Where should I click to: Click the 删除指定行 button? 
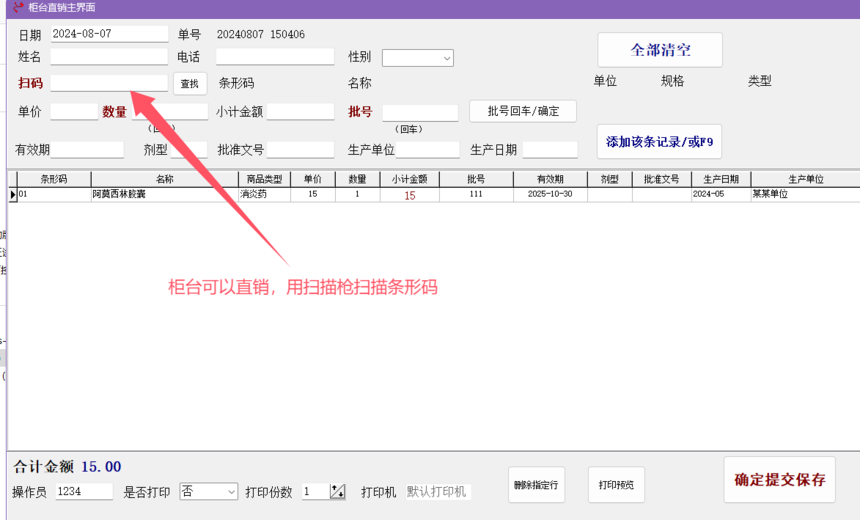coord(536,485)
